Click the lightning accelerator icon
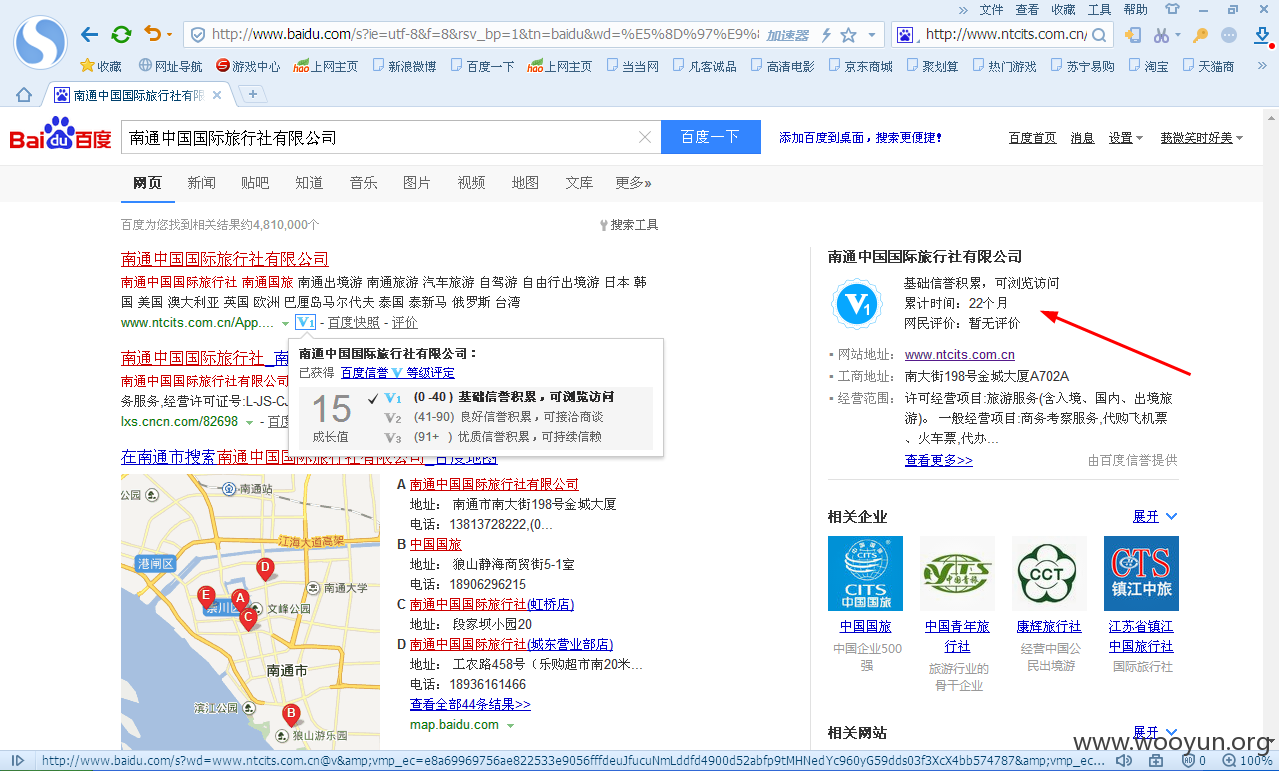 pos(826,35)
